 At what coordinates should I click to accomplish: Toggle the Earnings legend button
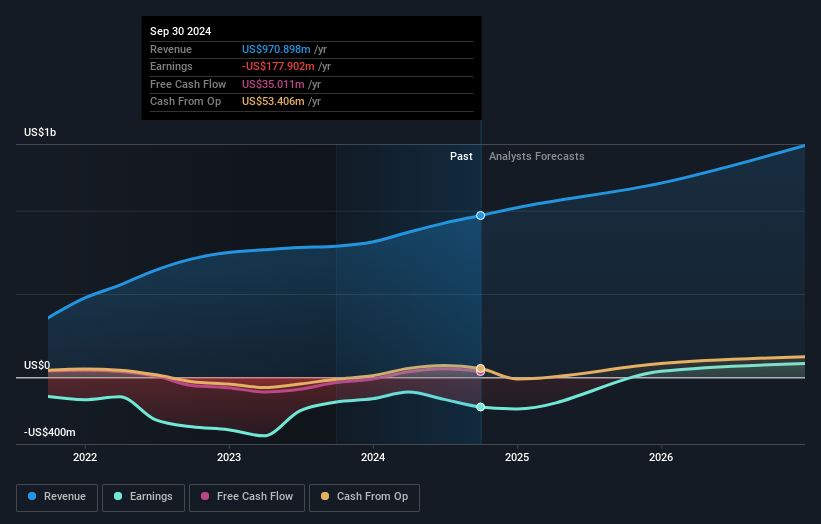pyautogui.click(x=143, y=497)
